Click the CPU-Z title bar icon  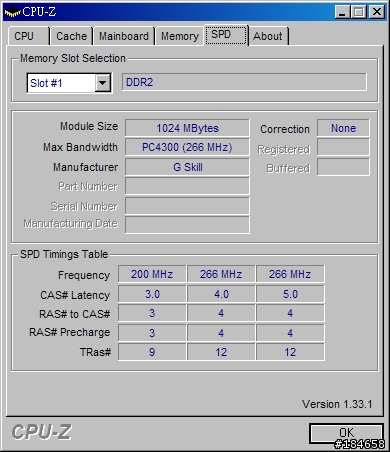coord(12,12)
